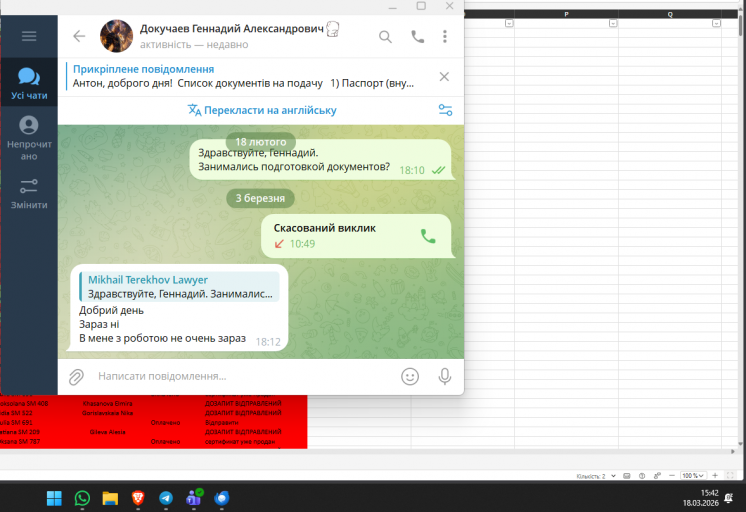Viewport: 746px width, 512px height.
Task: Switch to Непрочитано chat folder
Action: click(x=29, y=138)
